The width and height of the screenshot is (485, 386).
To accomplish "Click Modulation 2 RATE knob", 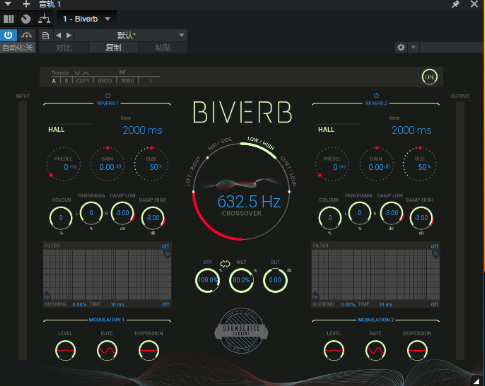I will tap(376, 350).
